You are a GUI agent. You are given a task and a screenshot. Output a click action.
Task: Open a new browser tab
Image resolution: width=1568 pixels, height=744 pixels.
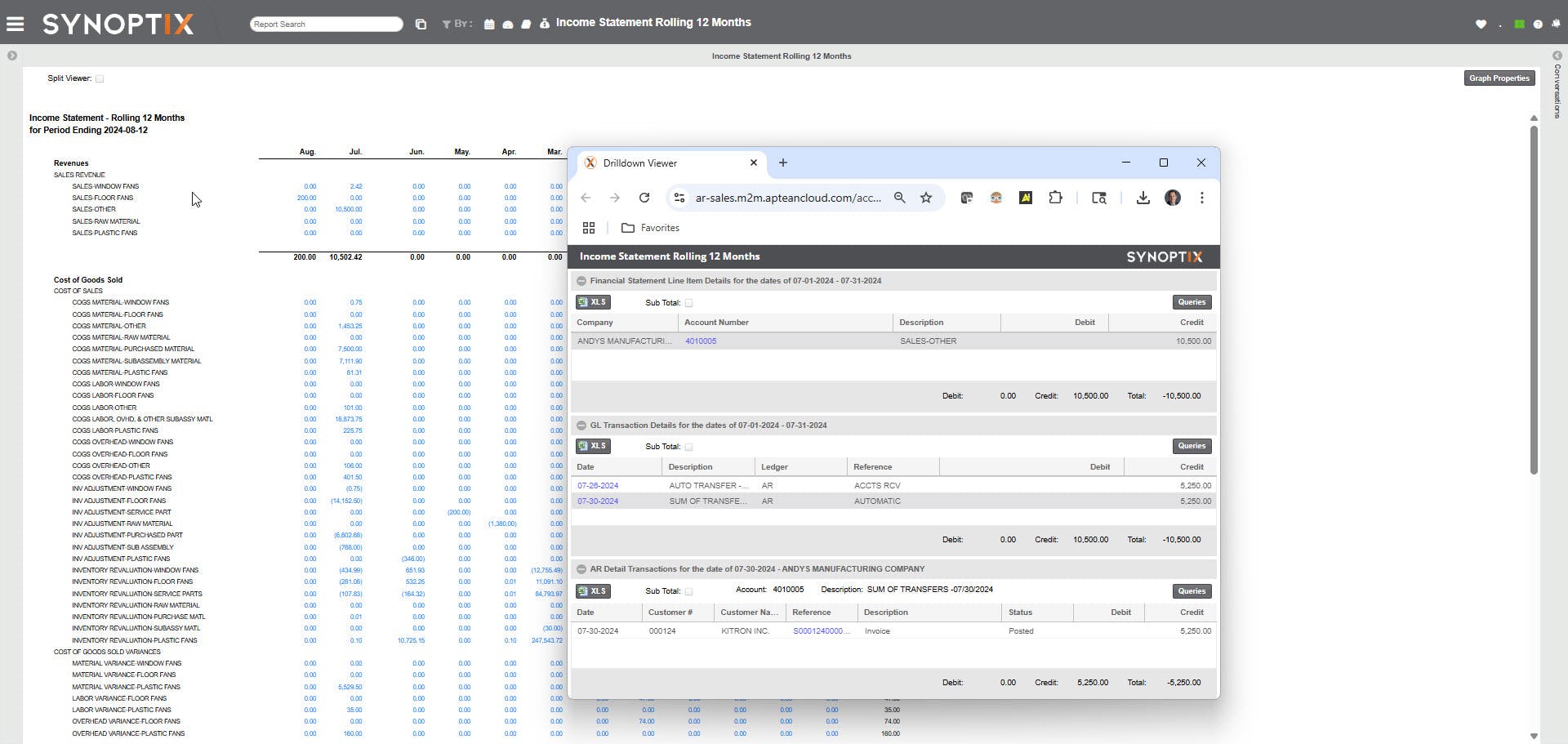(782, 163)
